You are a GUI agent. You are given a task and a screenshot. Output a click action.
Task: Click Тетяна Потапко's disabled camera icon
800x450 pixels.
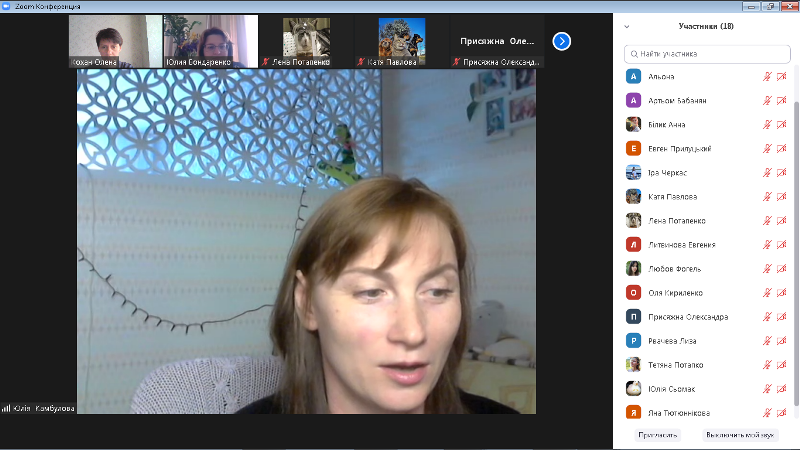782,364
